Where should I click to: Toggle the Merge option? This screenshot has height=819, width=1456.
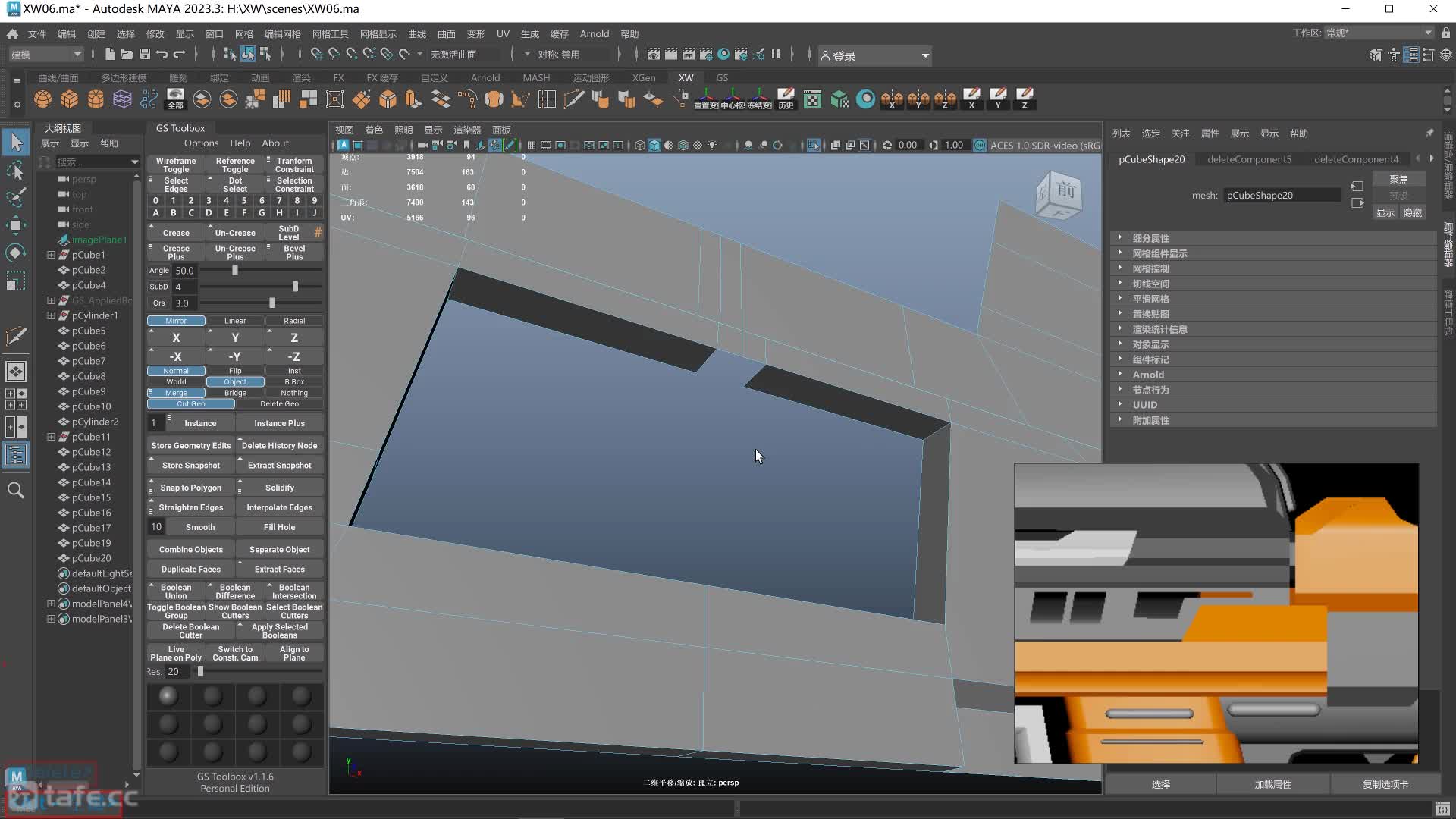[x=176, y=393]
